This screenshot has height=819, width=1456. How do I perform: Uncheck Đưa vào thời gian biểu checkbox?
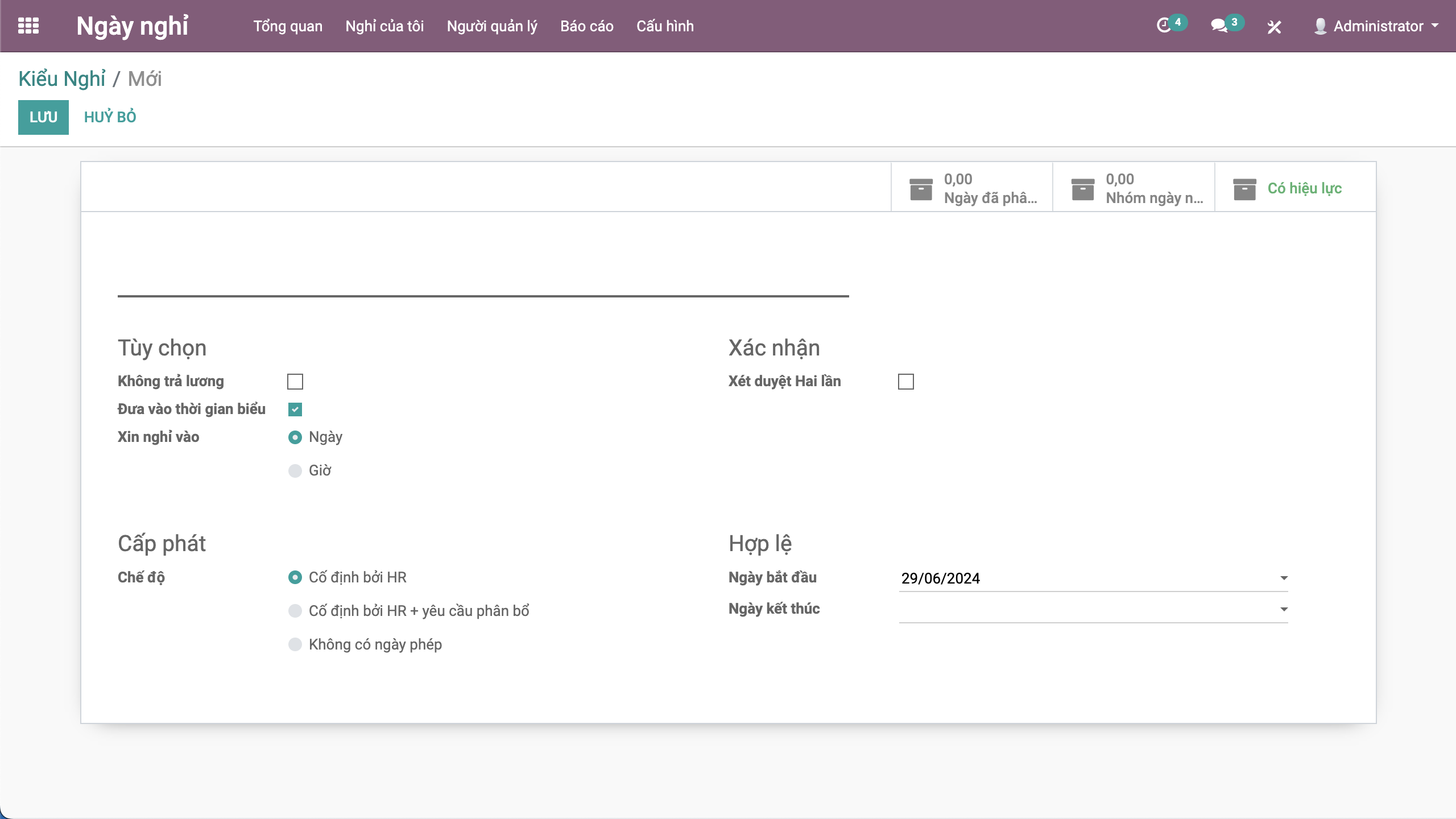295,409
